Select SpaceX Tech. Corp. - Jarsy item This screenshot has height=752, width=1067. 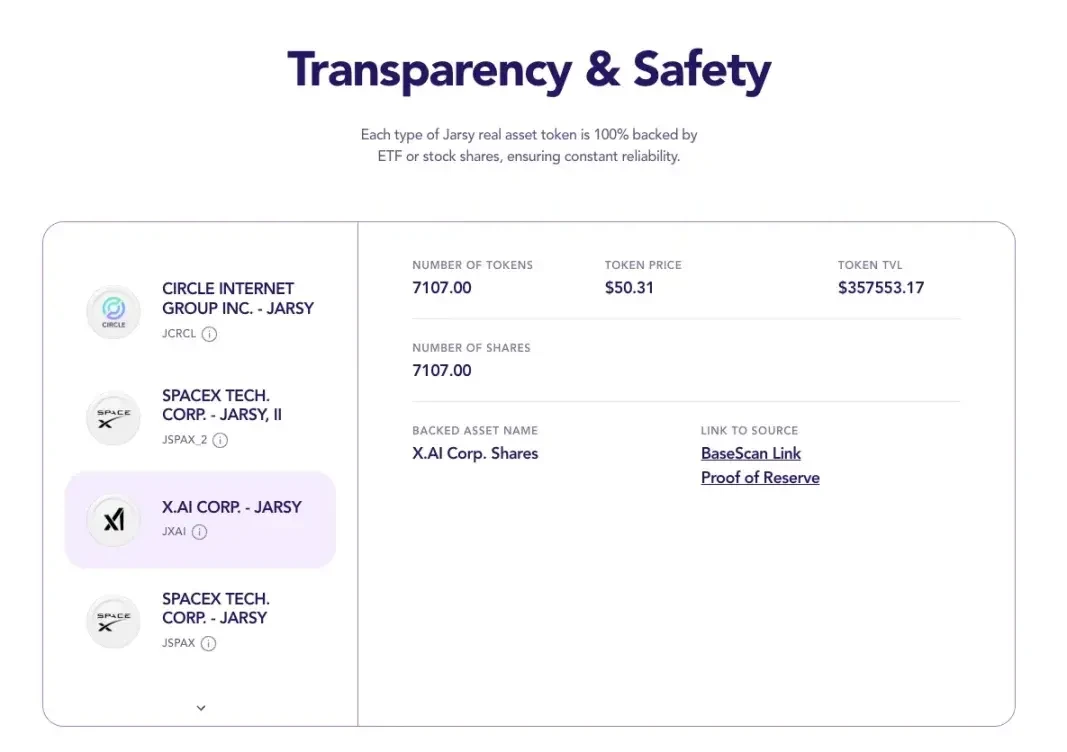point(200,620)
